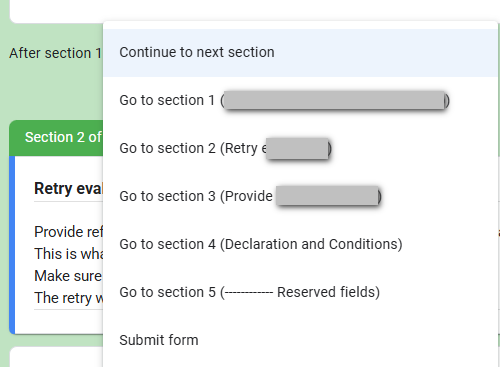This screenshot has height=367, width=500.
Task: Choose "Go to section 1" option
Action: click(x=300, y=100)
